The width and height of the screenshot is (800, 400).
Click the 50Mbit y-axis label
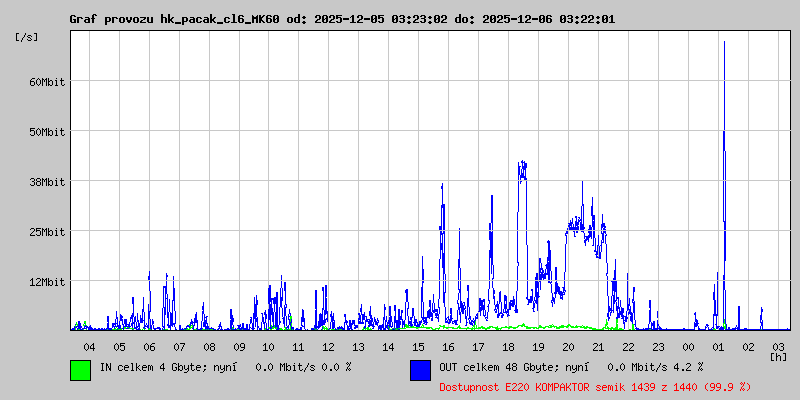coord(47,132)
